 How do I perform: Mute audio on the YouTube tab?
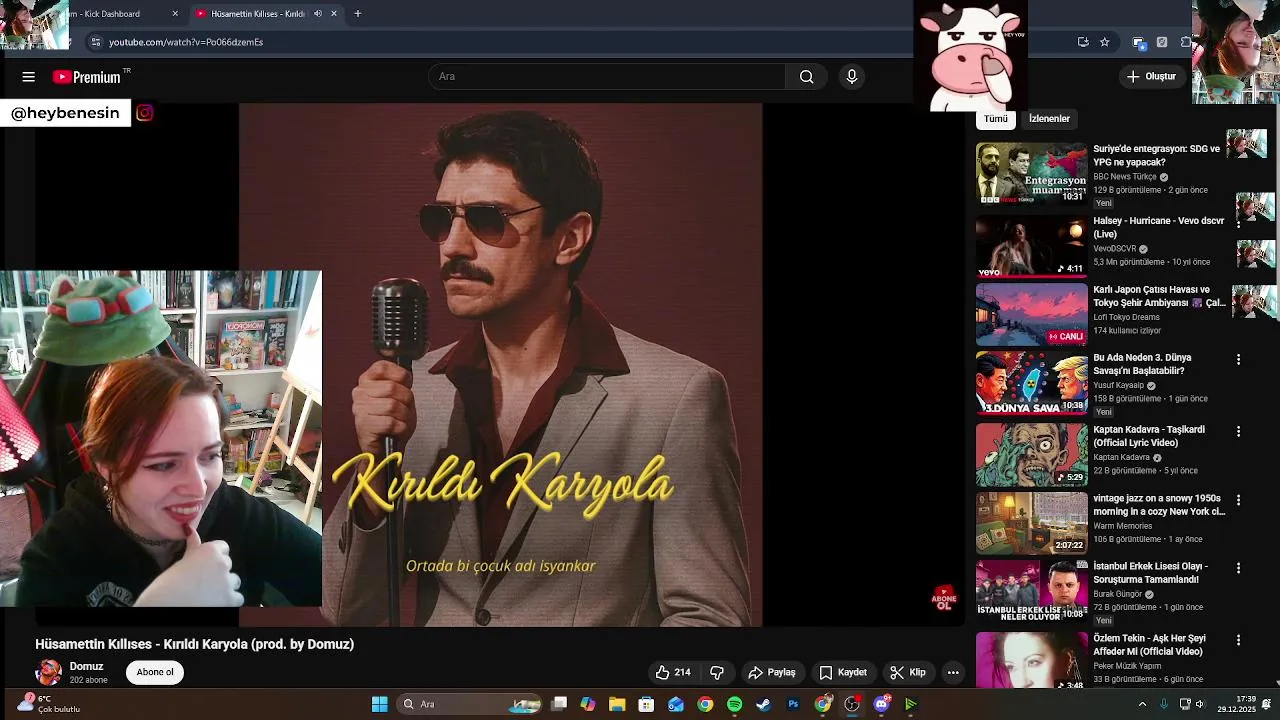tap(318, 14)
